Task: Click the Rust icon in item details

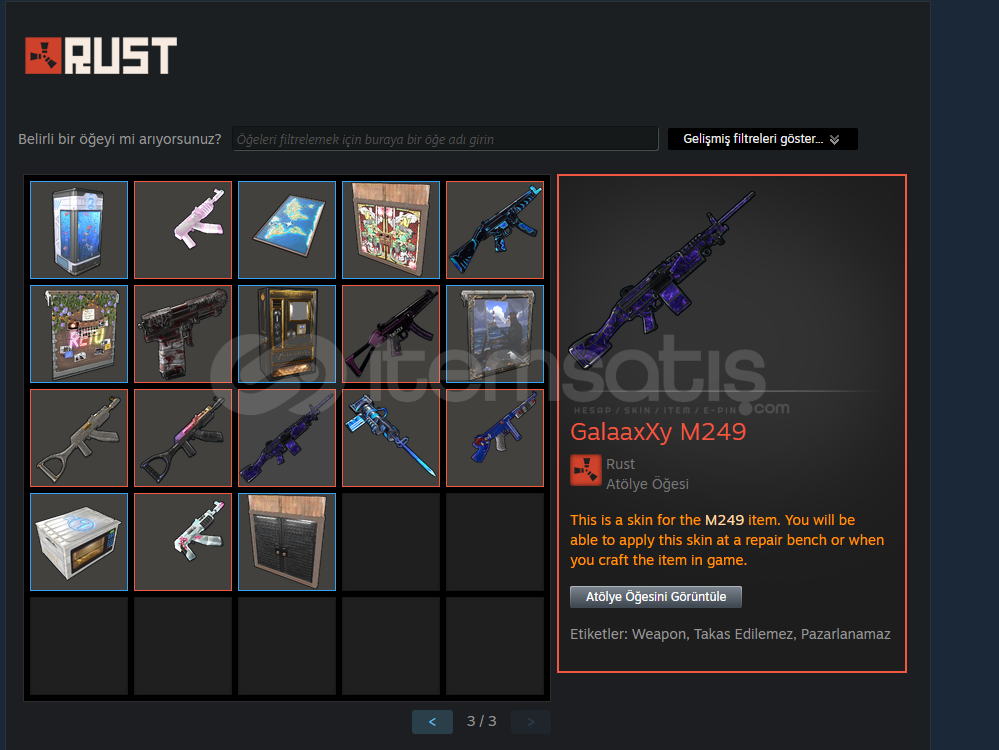Action: coord(586,470)
